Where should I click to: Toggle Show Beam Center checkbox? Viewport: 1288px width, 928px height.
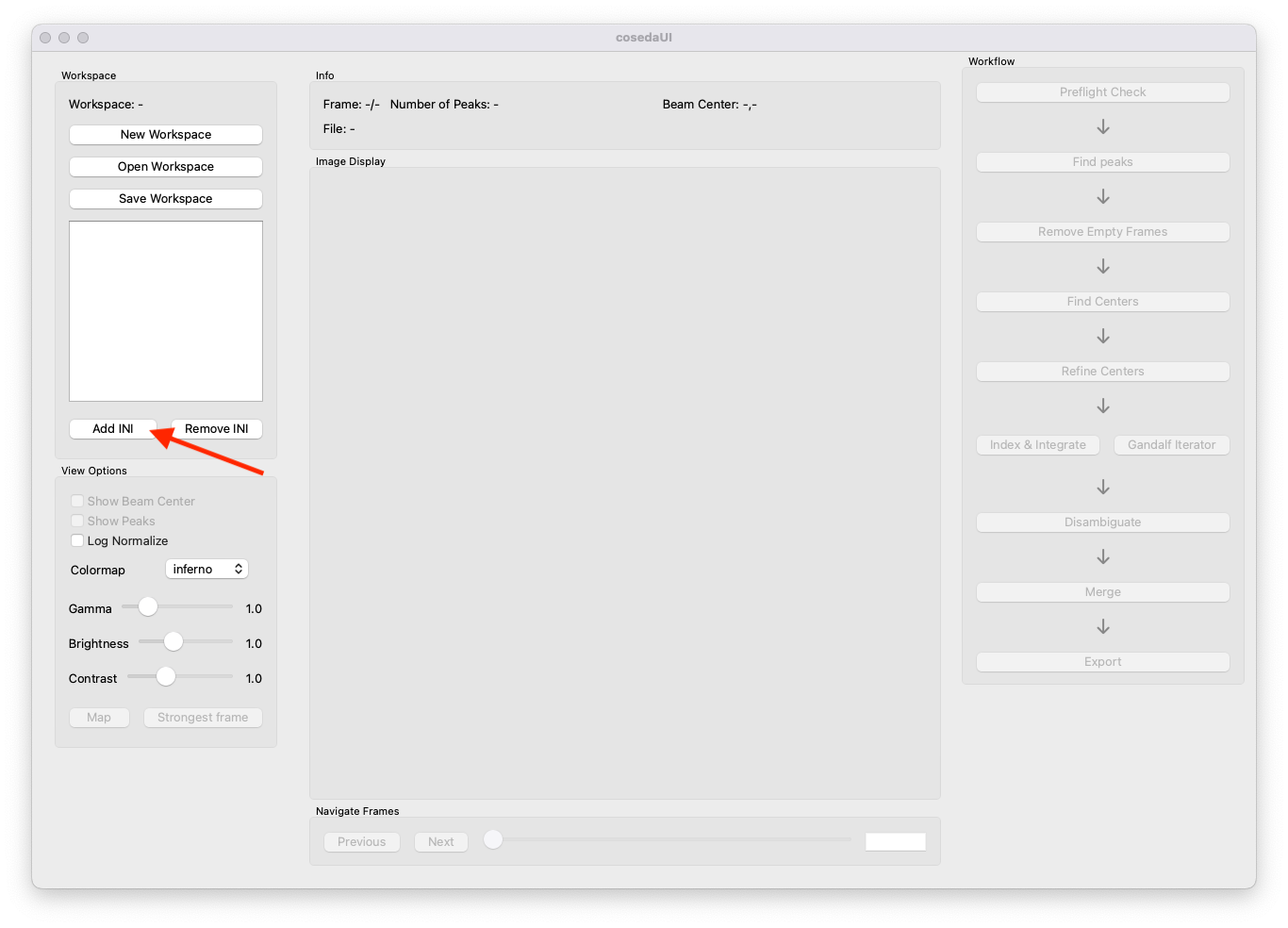(77, 501)
